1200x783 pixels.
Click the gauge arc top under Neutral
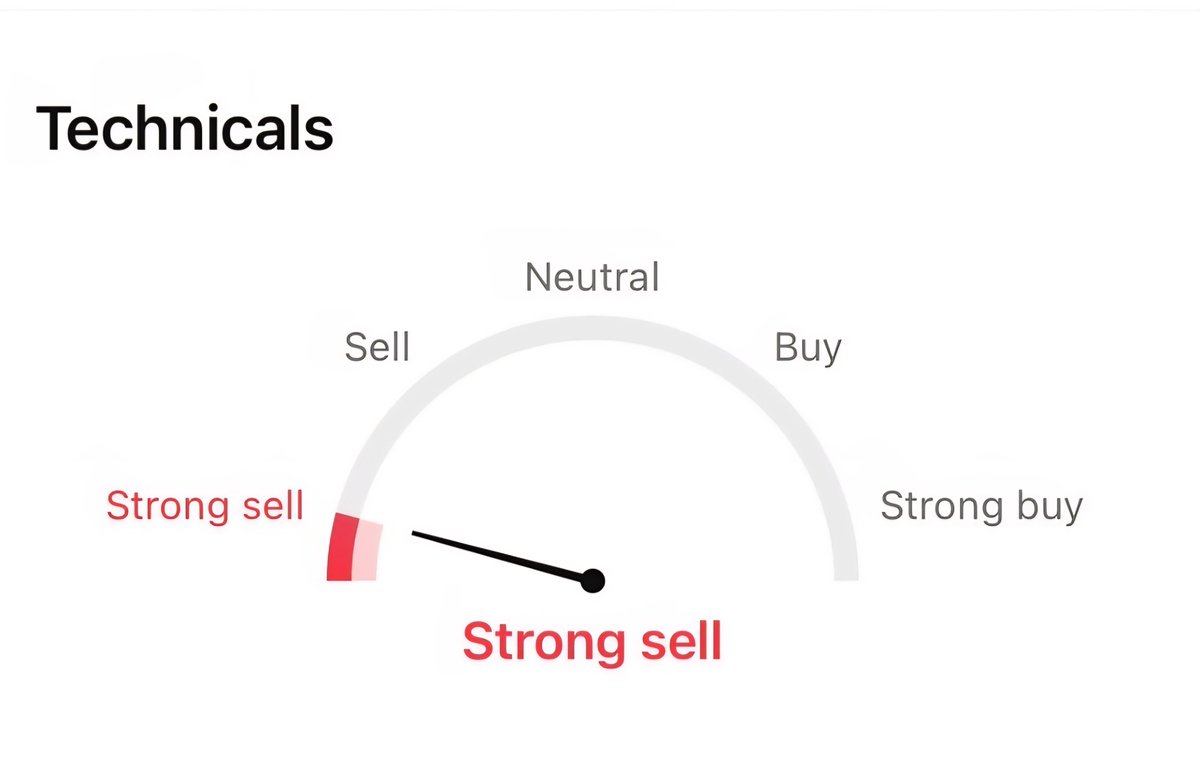pos(593,328)
